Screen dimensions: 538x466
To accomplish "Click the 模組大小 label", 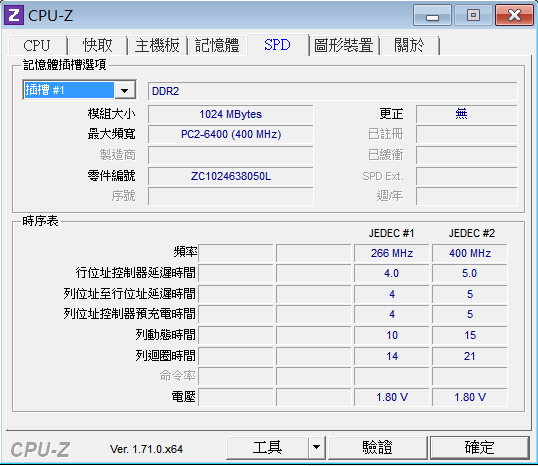I will tap(112, 114).
